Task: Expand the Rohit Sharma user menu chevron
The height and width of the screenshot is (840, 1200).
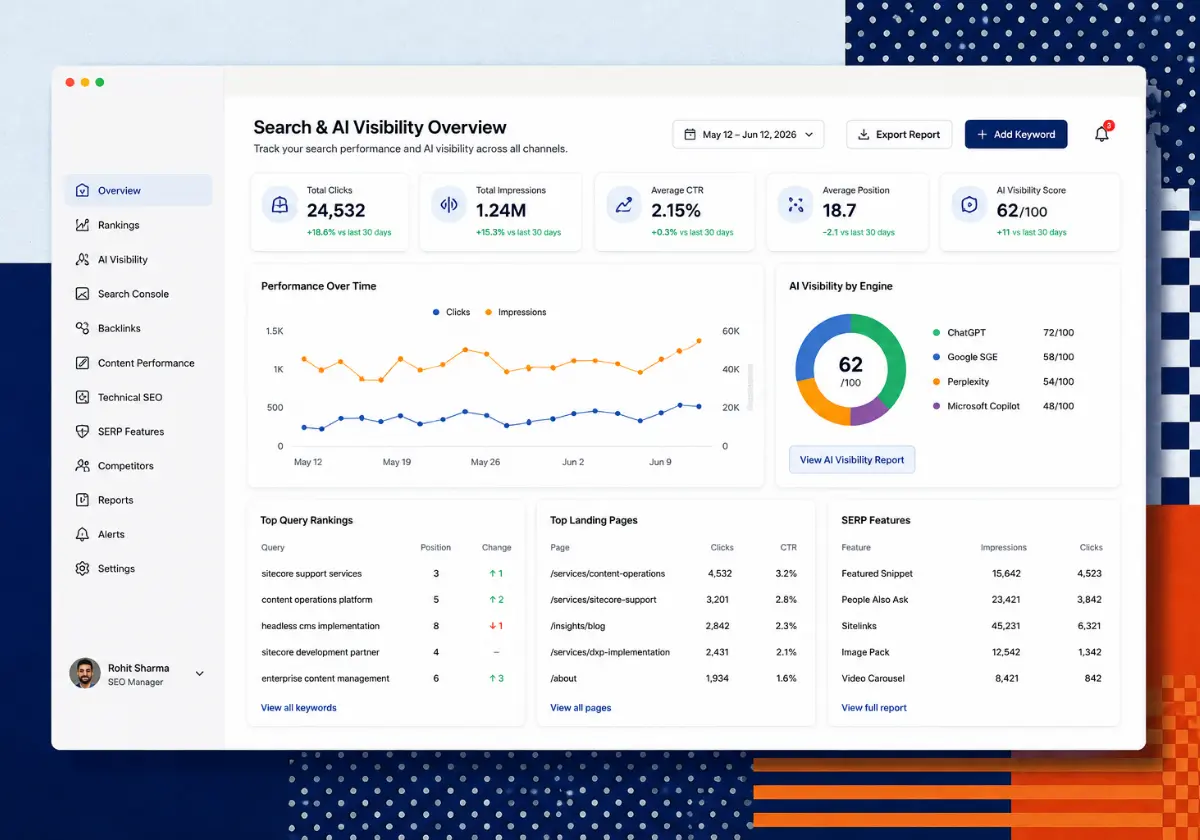Action: click(199, 674)
